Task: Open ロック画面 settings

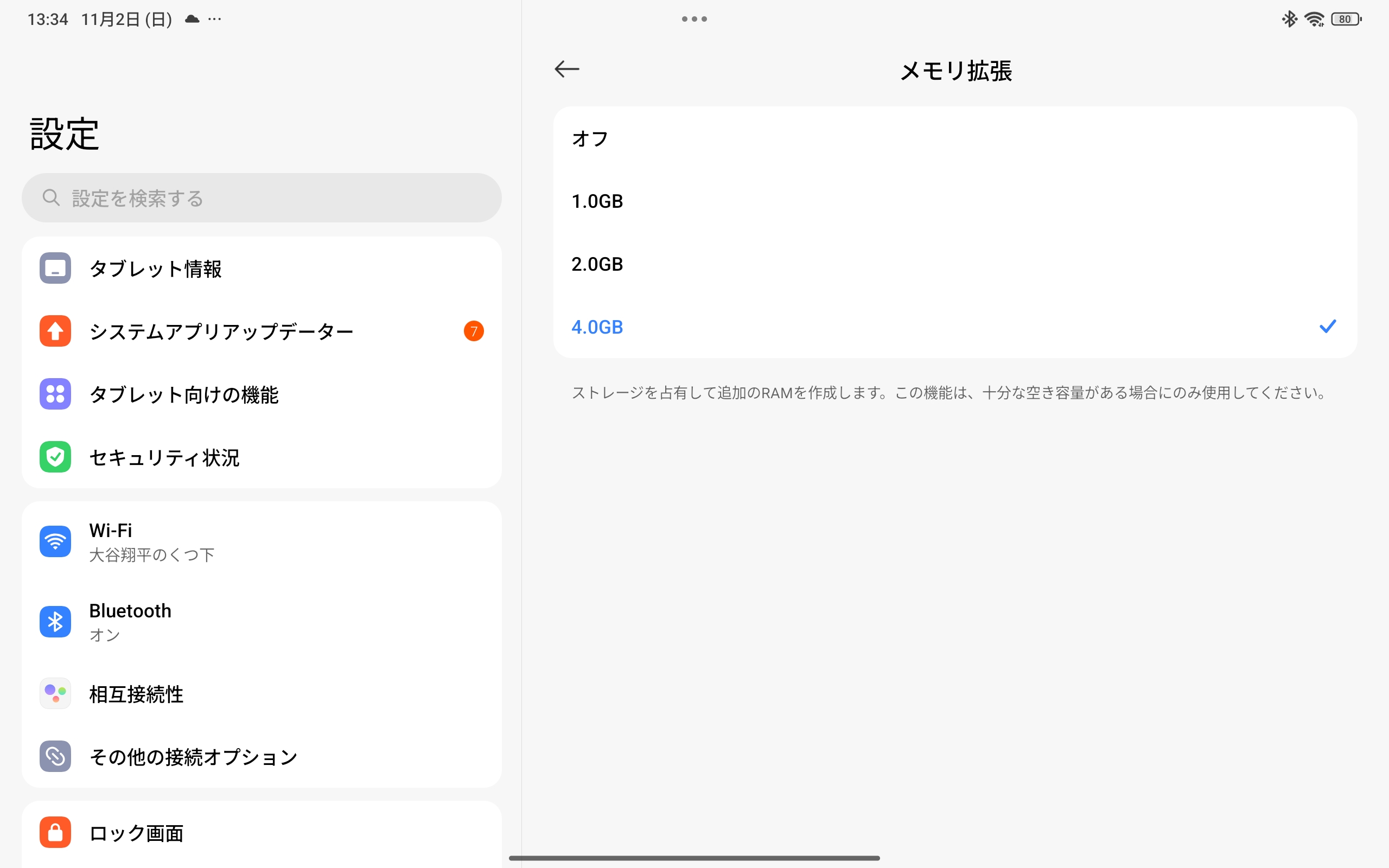Action: pos(137,833)
